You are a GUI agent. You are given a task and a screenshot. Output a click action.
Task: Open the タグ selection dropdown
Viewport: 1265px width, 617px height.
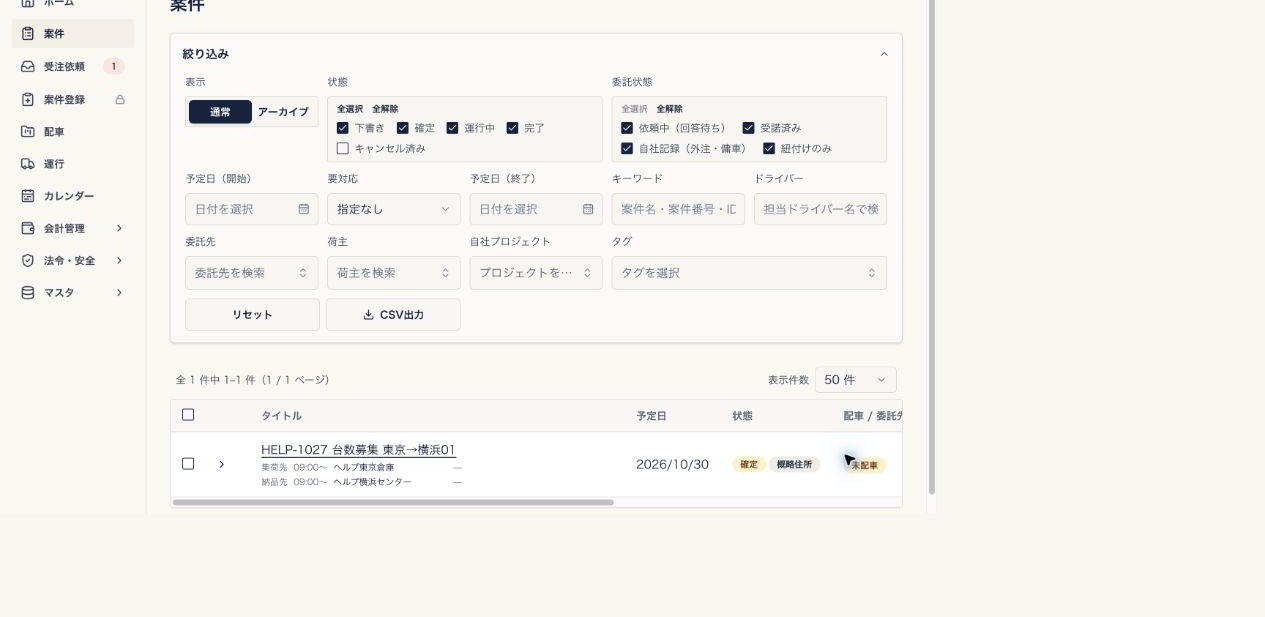(749, 273)
